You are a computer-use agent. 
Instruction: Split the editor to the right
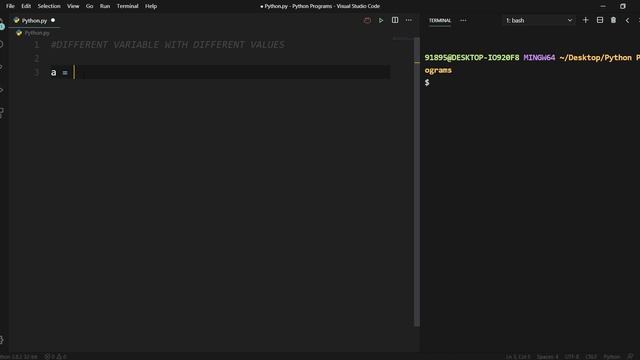395,20
